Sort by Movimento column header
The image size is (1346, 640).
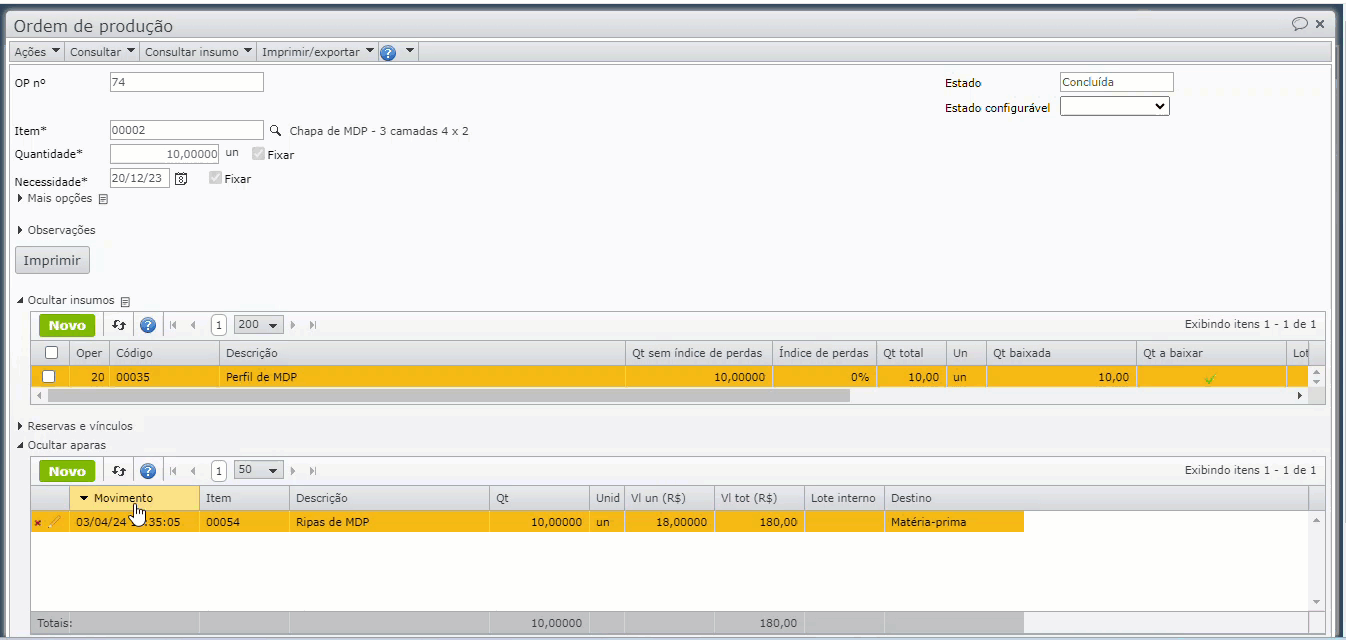click(134, 498)
